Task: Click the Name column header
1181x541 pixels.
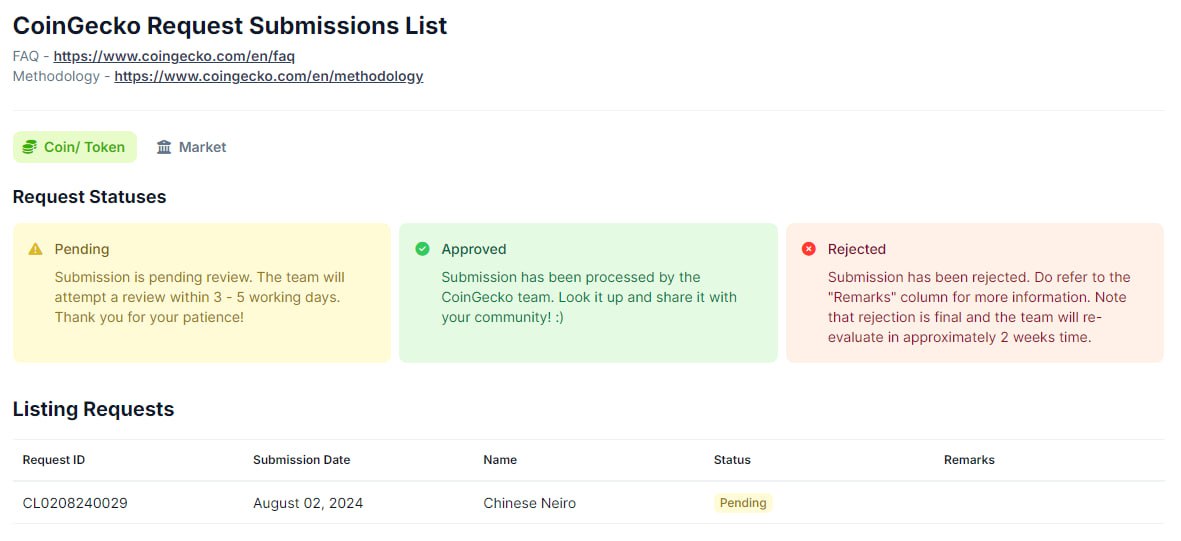Action: (x=500, y=460)
